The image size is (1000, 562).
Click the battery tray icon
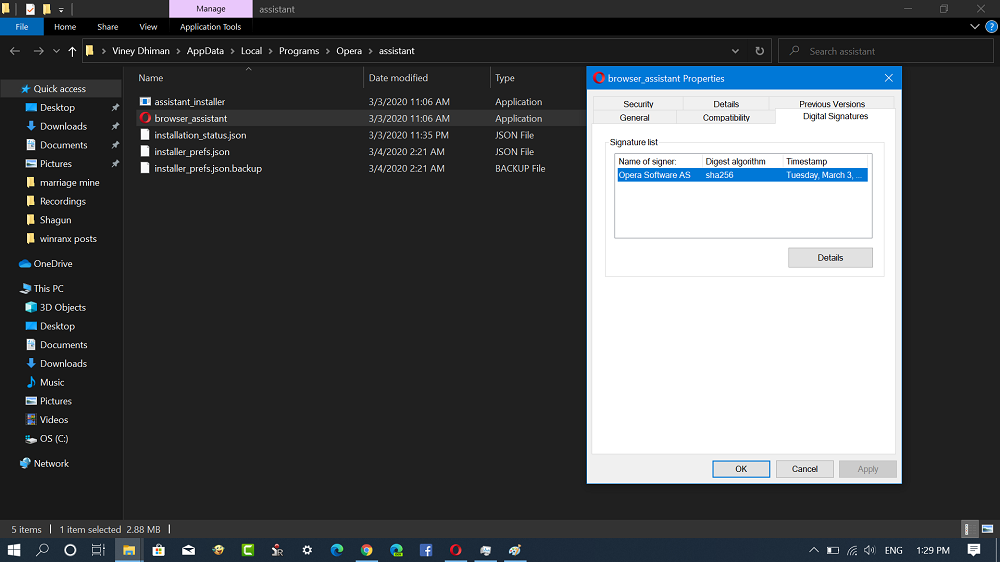pyautogui.click(x=833, y=550)
